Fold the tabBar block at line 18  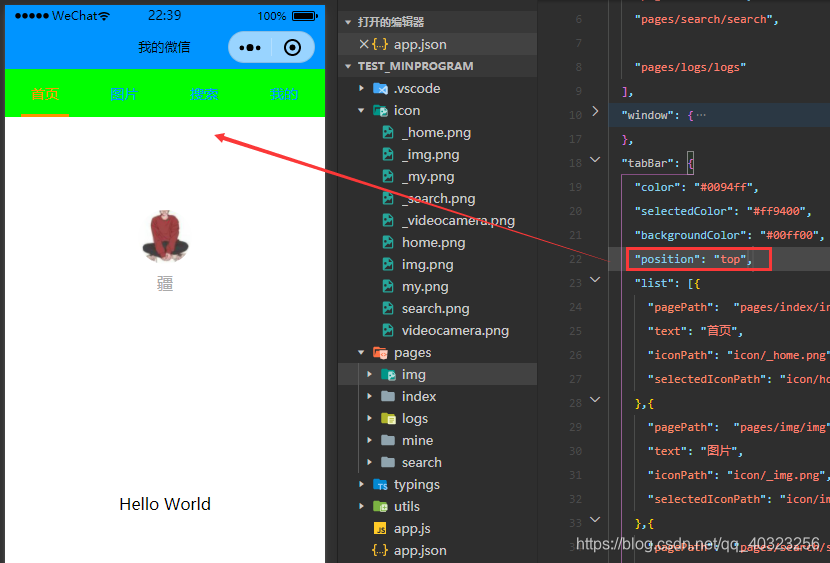pos(595,159)
